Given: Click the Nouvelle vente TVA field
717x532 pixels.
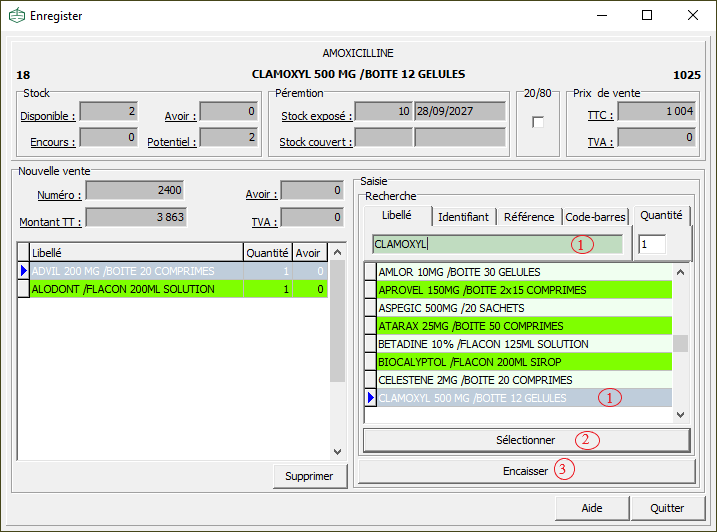Looking at the screenshot, I should pos(312,217).
